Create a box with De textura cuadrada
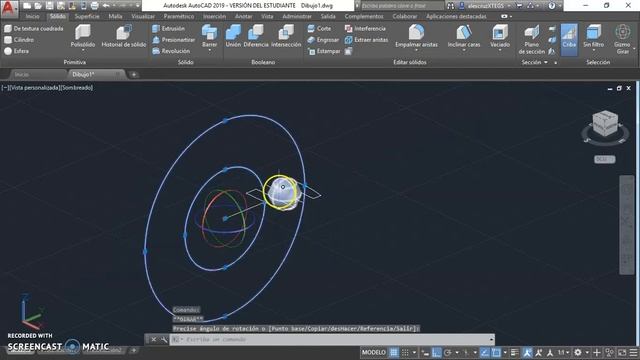 (x=33, y=29)
